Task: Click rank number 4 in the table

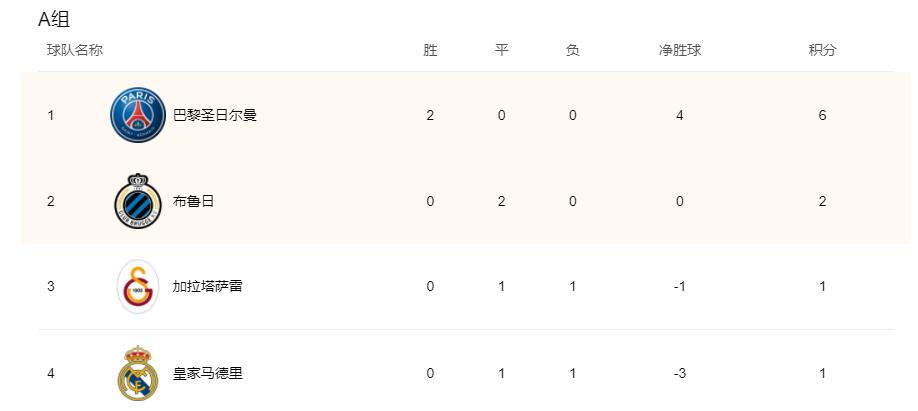Action: click(50, 374)
